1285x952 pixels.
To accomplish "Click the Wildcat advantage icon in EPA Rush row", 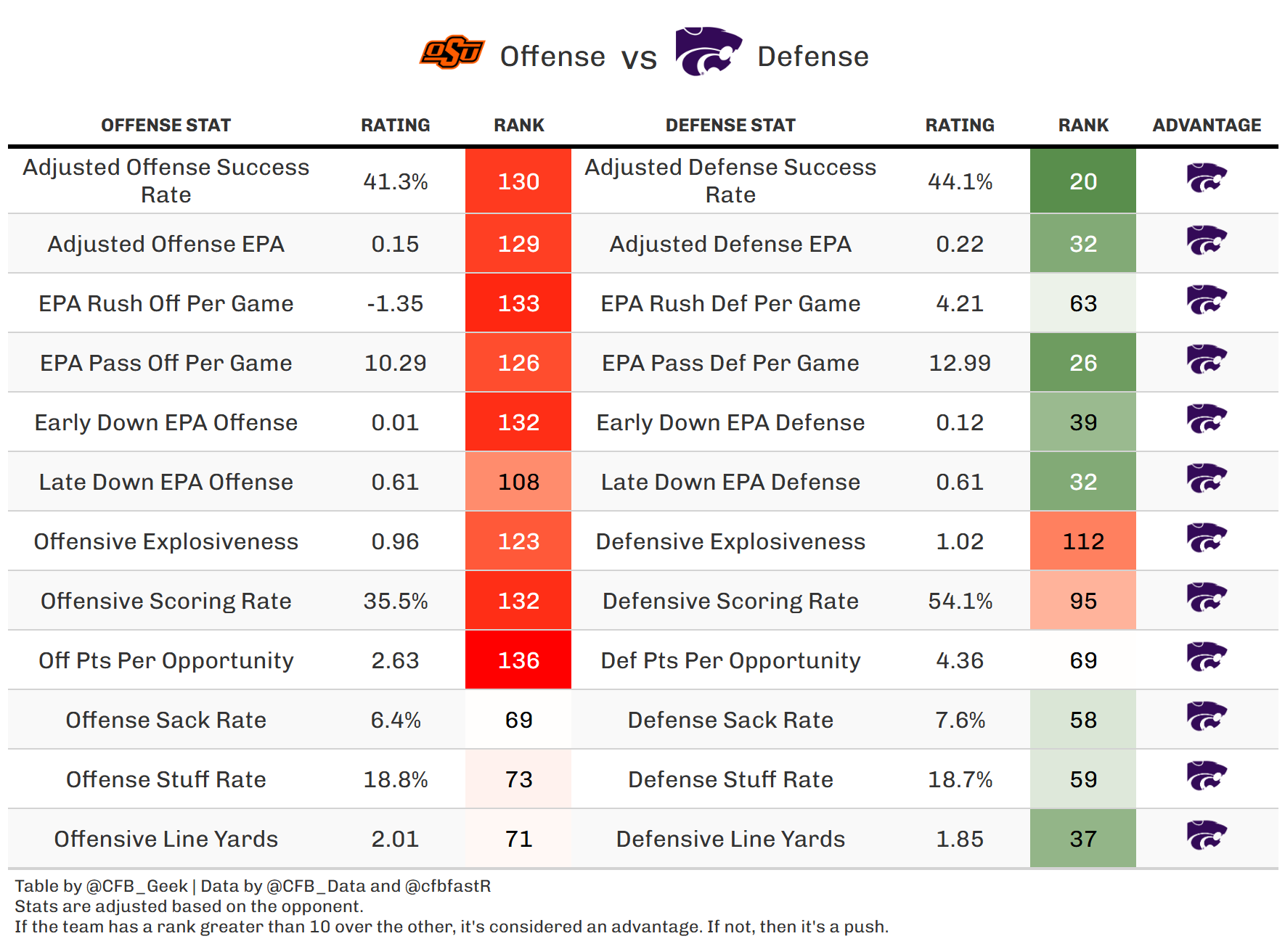I will pos(1207,300).
